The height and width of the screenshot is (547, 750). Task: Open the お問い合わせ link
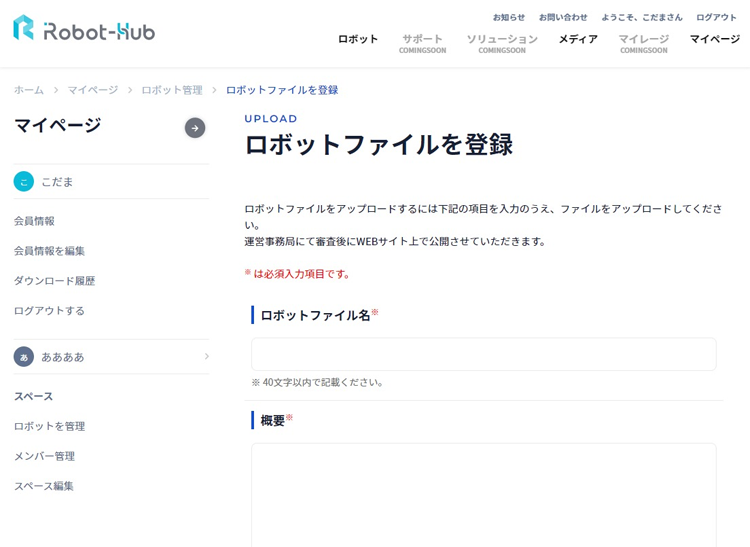[x=563, y=17]
